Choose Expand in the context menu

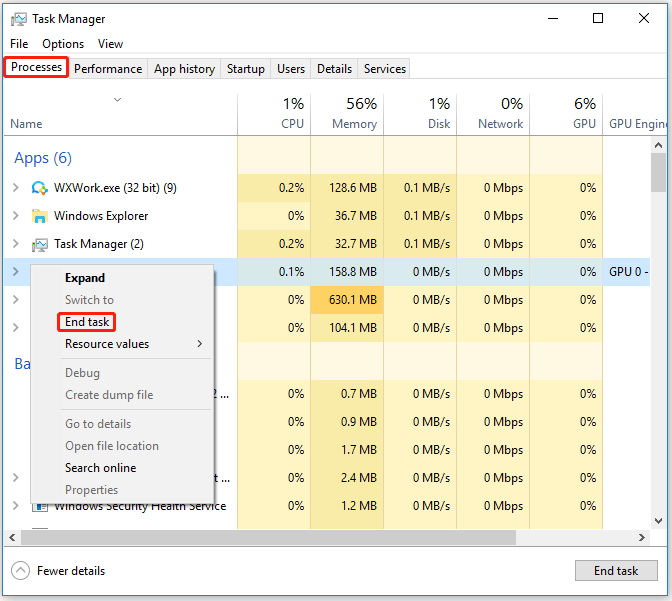pos(85,278)
